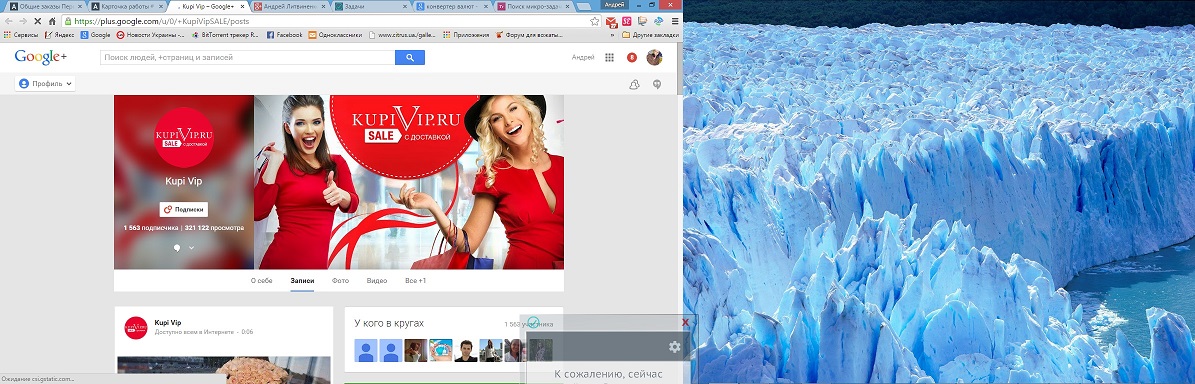Close the popup with the red X
Screen dimensions: 1195x384
(685, 322)
